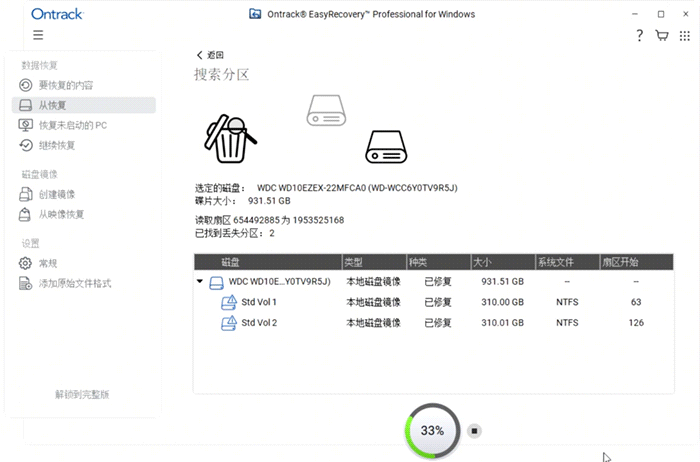Select the Std Vol 1 row
The height and width of the screenshot is (462, 700).
coord(433,302)
